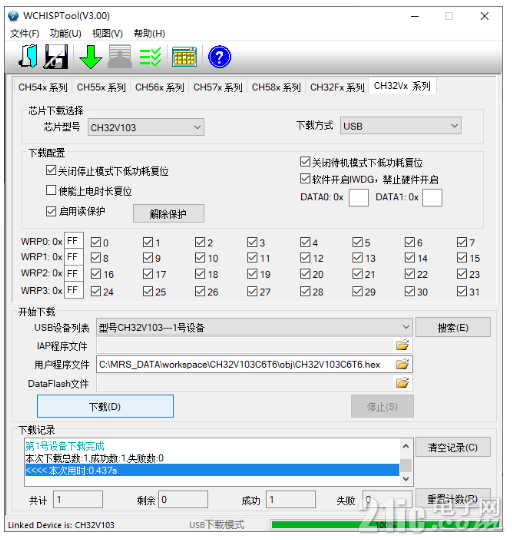Open the 功能(U) menu
512x540 pixels.
pyautogui.click(x=65, y=33)
